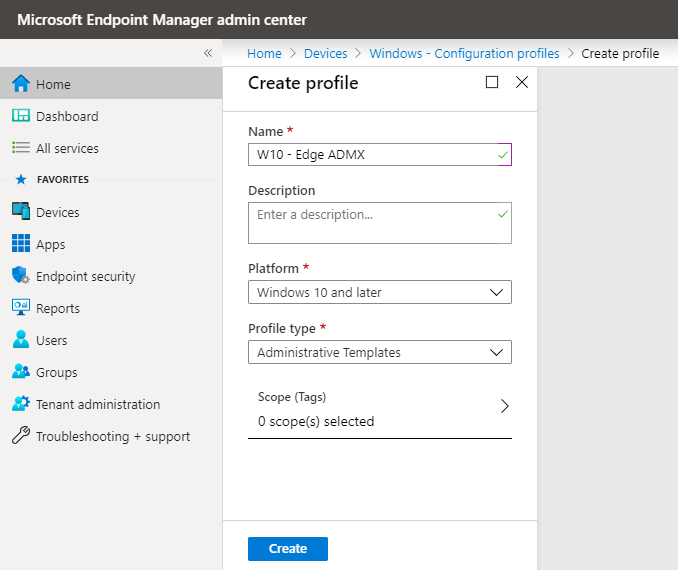
Task: Maximize the Create profile pane
Action: pyautogui.click(x=492, y=82)
